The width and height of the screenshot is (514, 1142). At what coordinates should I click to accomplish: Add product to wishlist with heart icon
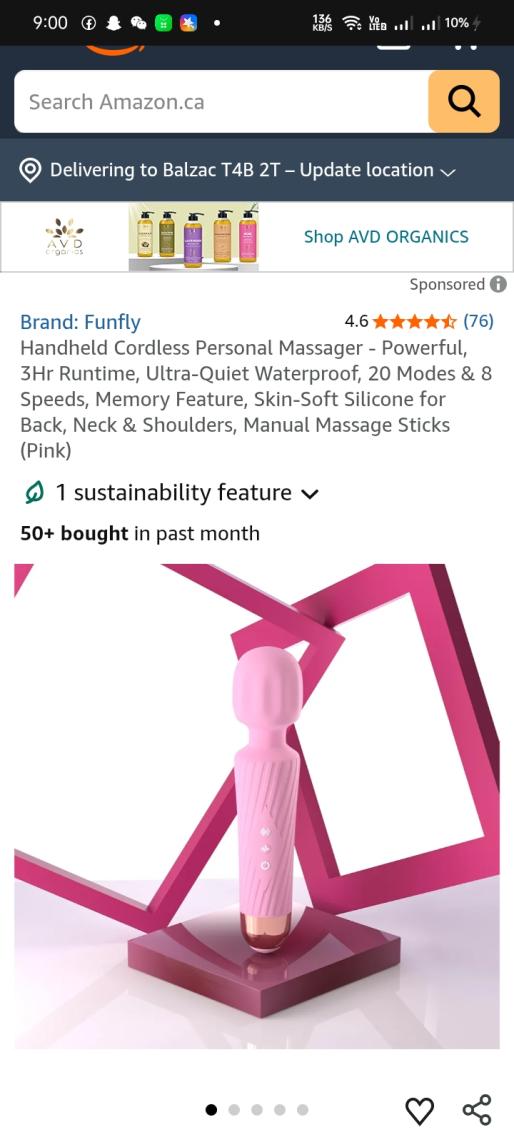pos(419,1110)
